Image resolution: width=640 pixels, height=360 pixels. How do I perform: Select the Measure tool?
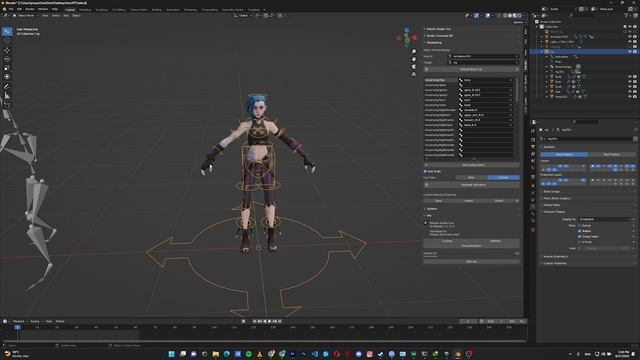7,96
